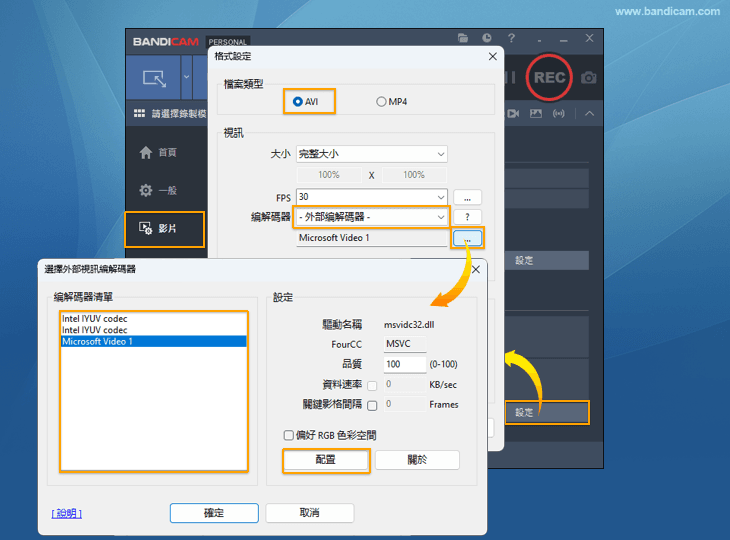Open the 編解碼器 external codec dropdown

(x=372, y=217)
